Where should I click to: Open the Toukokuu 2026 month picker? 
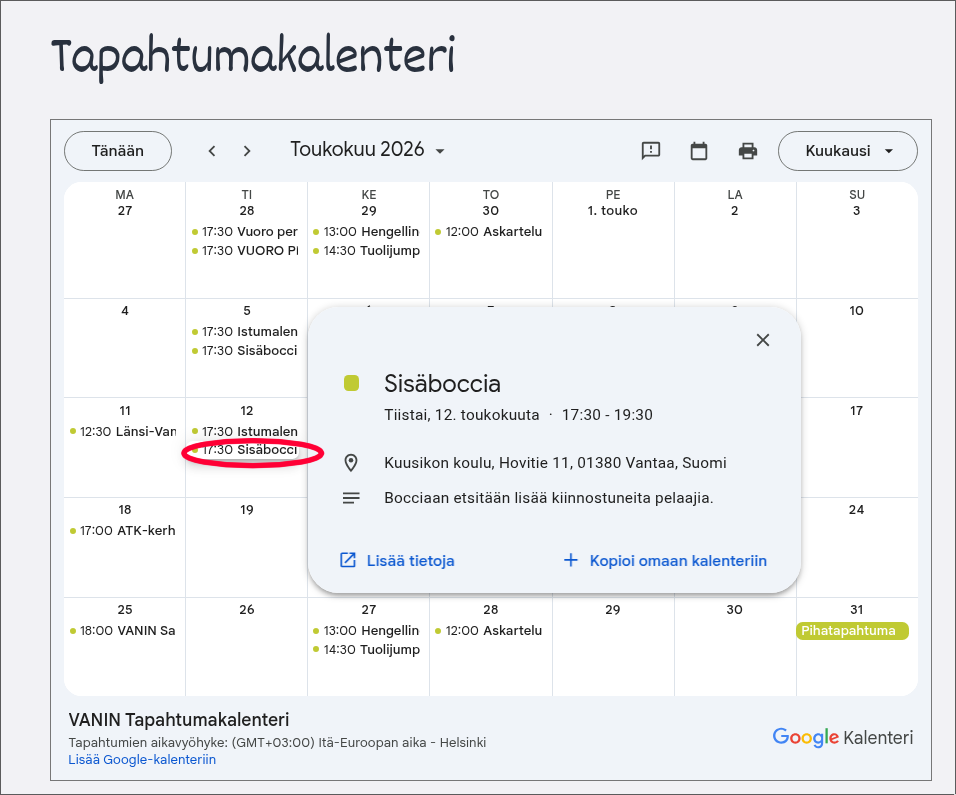coord(368,150)
